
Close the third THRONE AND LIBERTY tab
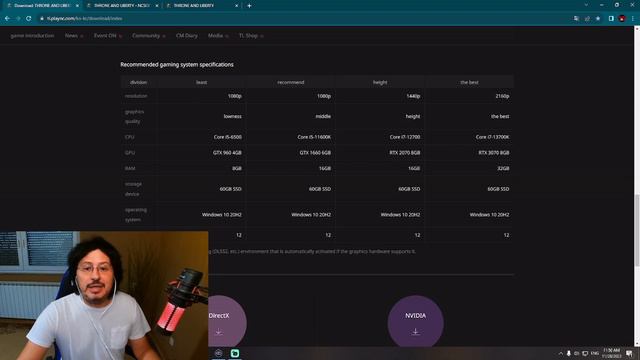click(237, 6)
